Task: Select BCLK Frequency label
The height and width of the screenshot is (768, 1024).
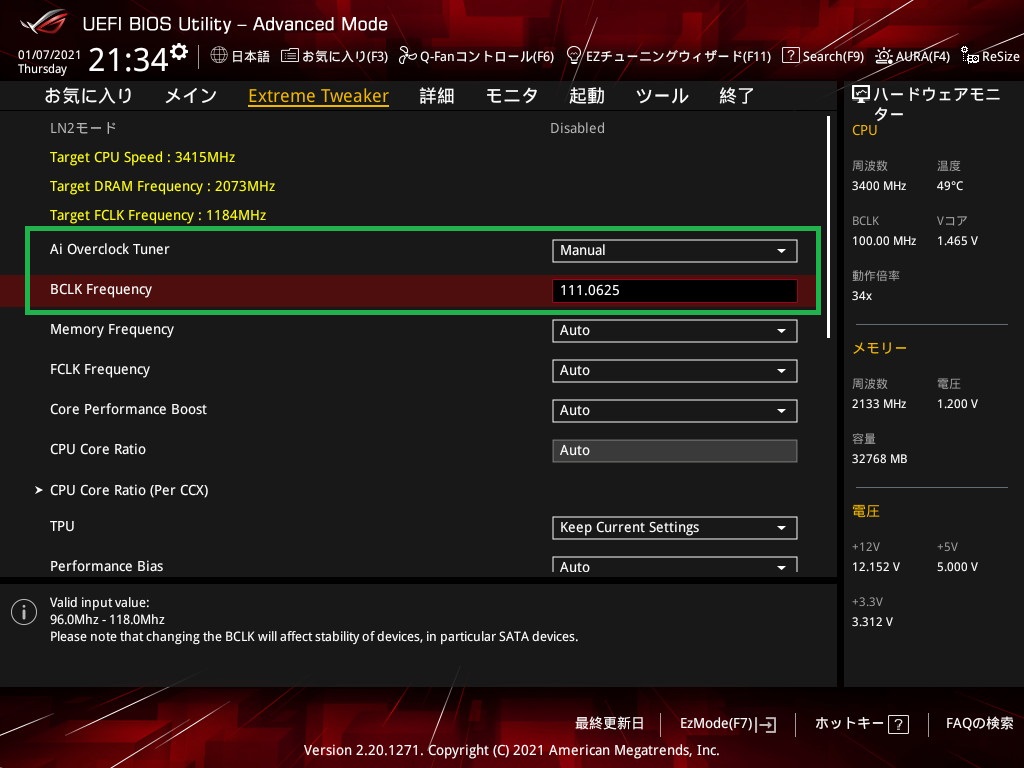Action: (101, 289)
